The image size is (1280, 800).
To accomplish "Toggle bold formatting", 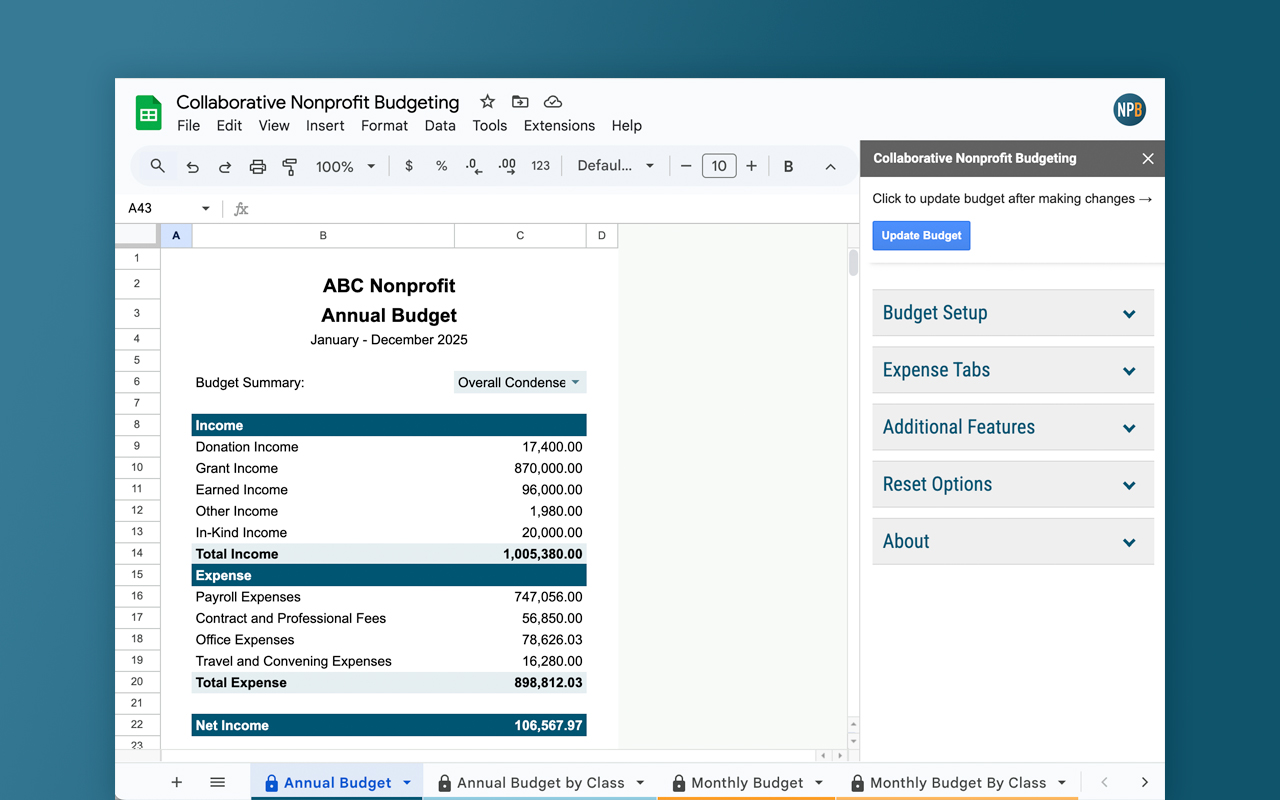I will (788, 166).
